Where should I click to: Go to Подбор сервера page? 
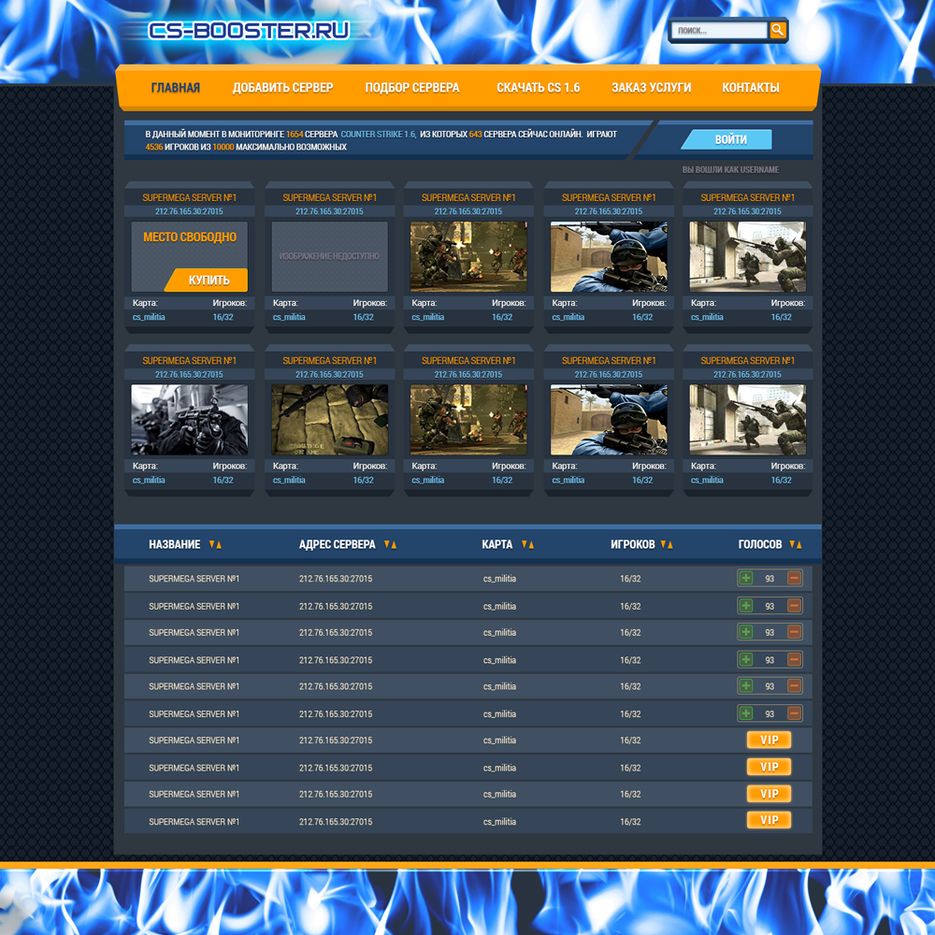coord(412,88)
